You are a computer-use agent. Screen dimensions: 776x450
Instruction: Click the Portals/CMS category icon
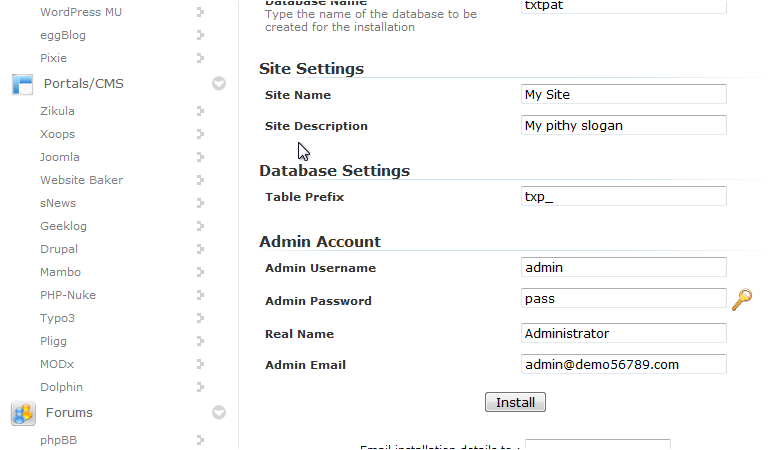[23, 84]
